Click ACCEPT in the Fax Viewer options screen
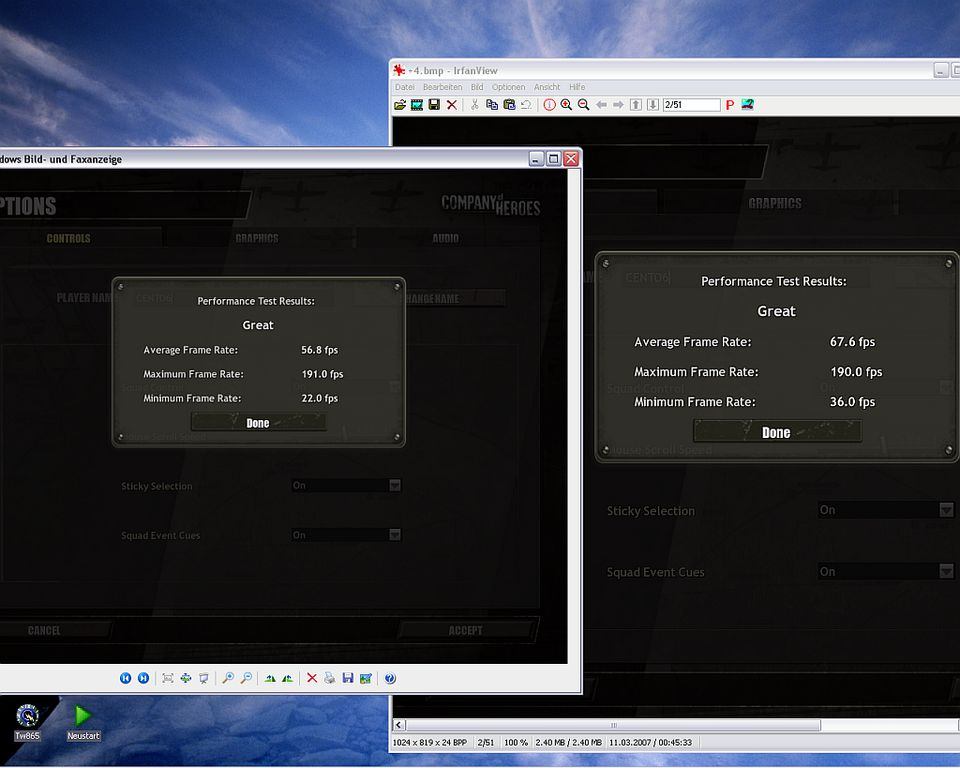 pos(465,630)
